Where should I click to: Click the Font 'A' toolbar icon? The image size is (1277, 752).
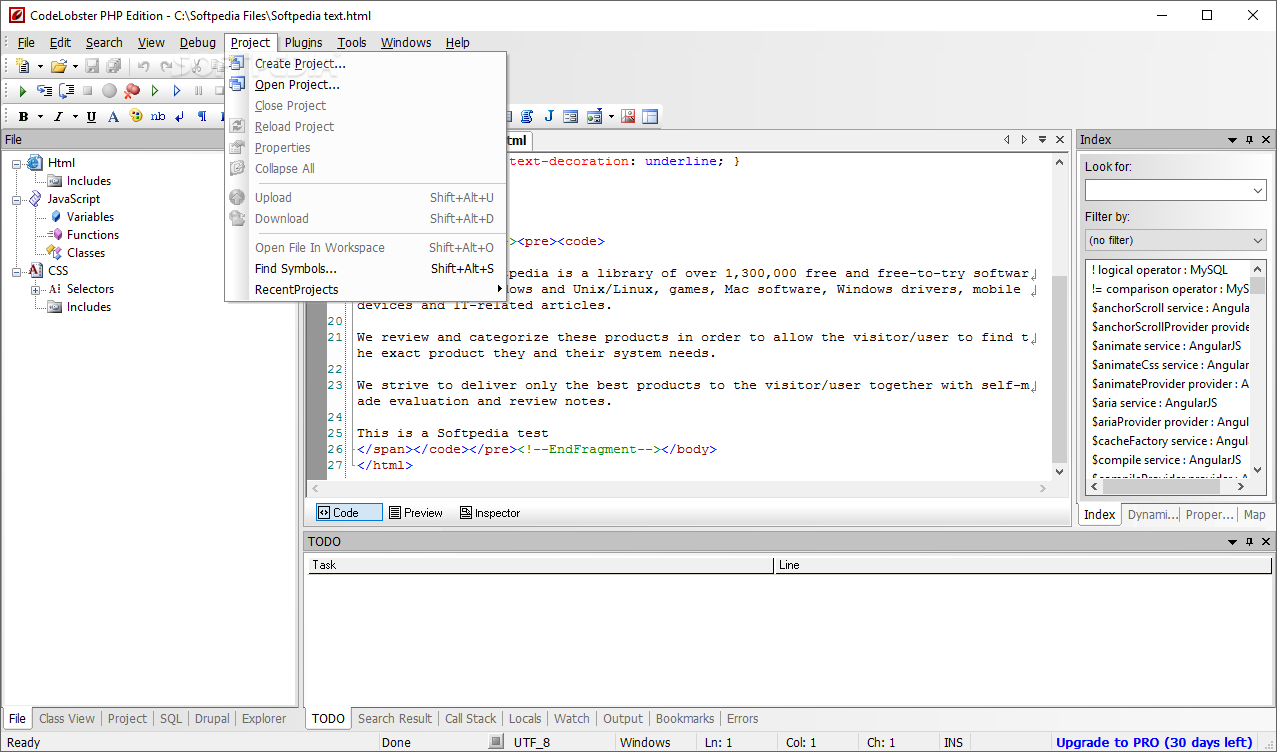coord(113,117)
